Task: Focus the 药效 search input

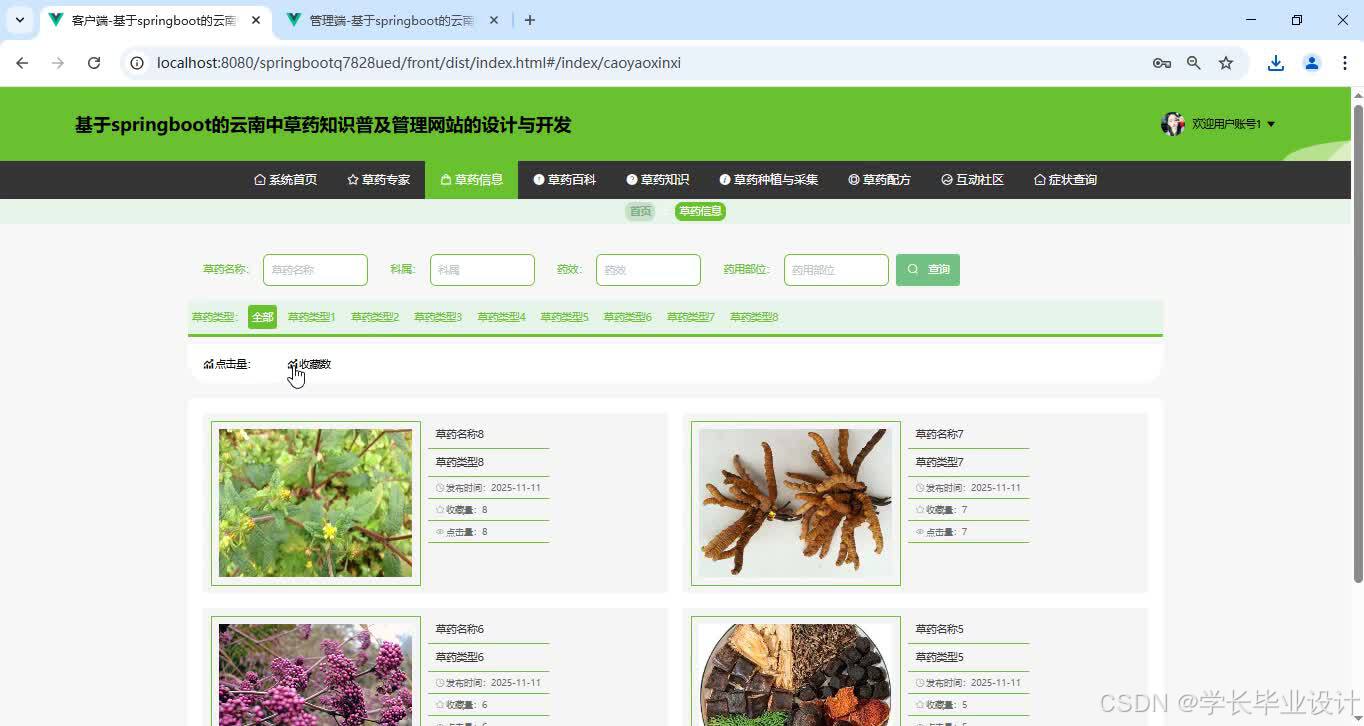Action: point(648,270)
